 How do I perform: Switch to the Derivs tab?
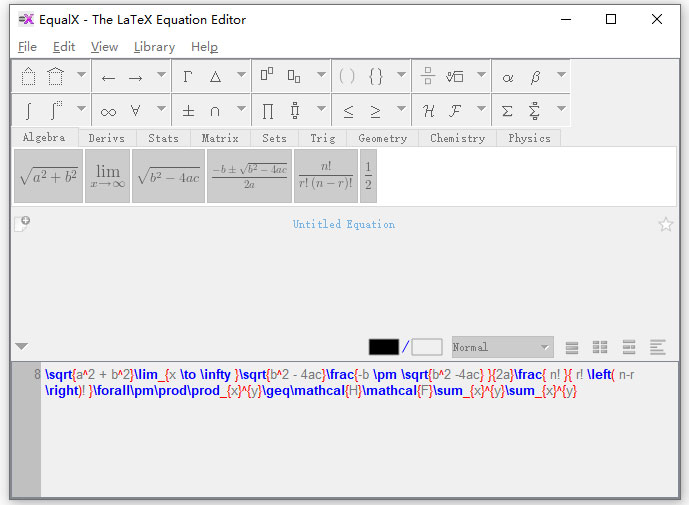(x=107, y=138)
